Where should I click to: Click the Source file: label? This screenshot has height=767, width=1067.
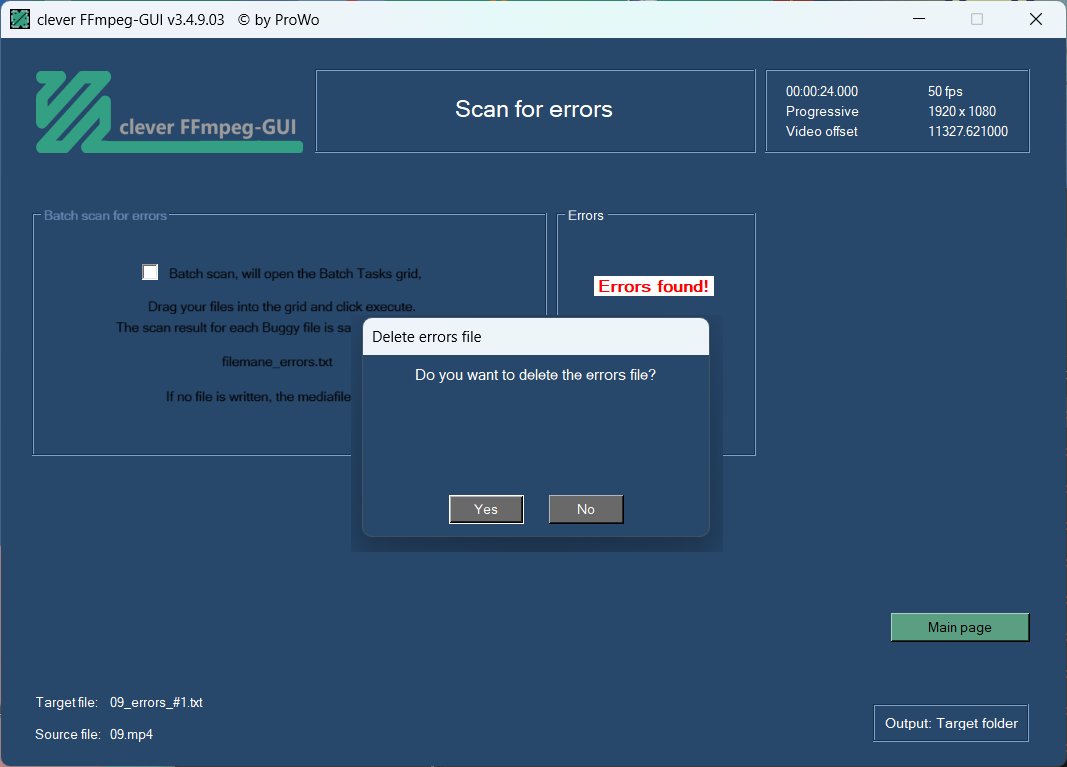tap(68, 734)
